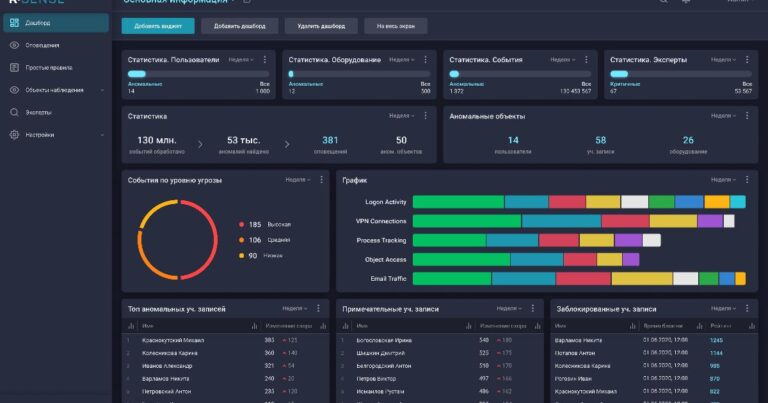Screen dimensions: 768x403
Task: Select row Петров Виктор in Примечательные table
Action: (x=439, y=379)
